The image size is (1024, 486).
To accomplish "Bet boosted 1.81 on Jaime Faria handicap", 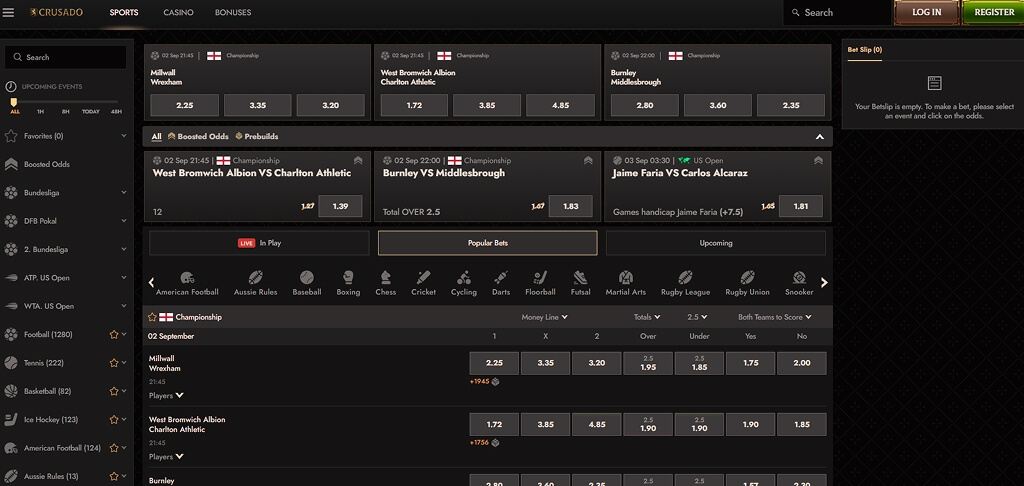I will coord(801,206).
